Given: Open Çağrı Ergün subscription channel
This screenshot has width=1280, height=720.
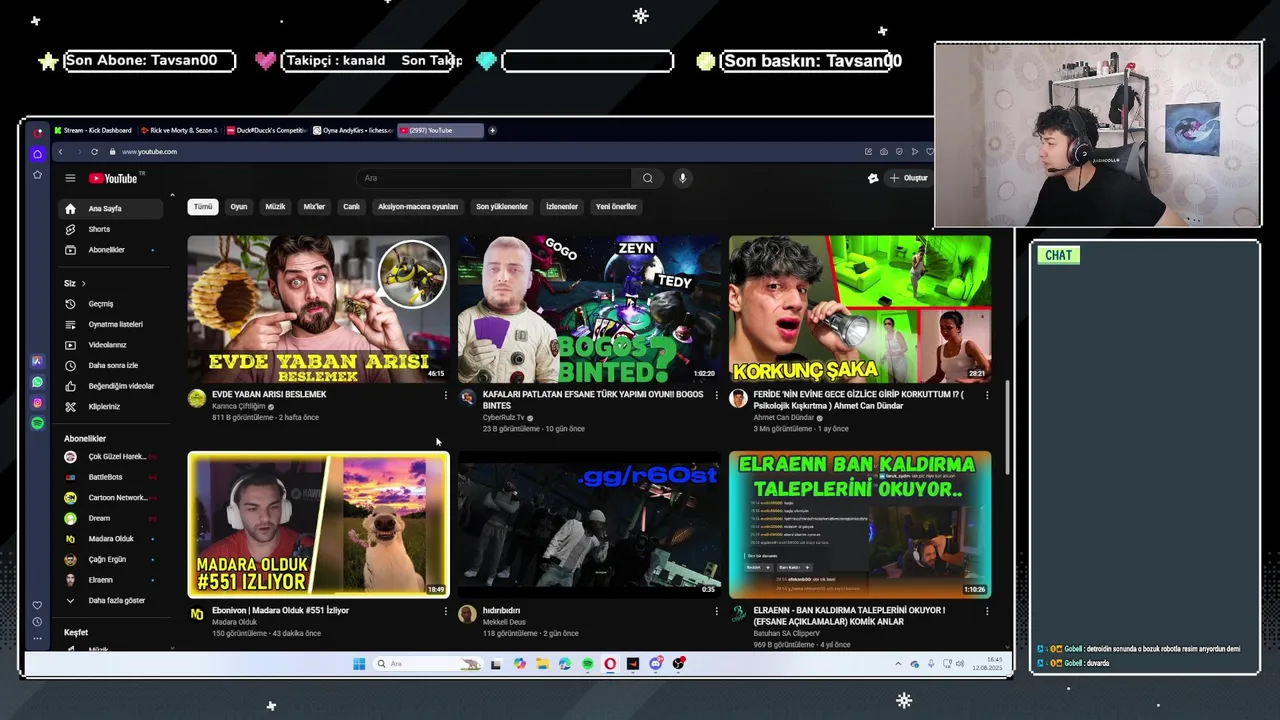Looking at the screenshot, I should click(x=110, y=559).
